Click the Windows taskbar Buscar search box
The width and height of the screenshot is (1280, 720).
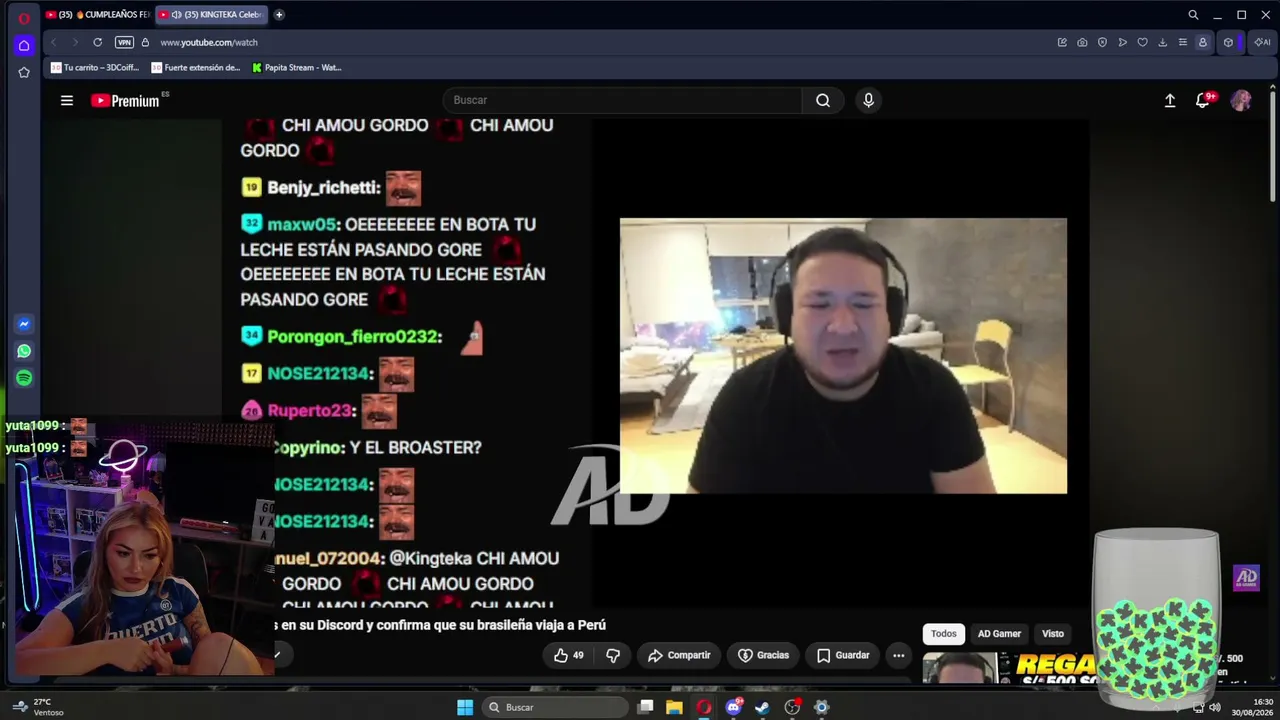coord(556,707)
